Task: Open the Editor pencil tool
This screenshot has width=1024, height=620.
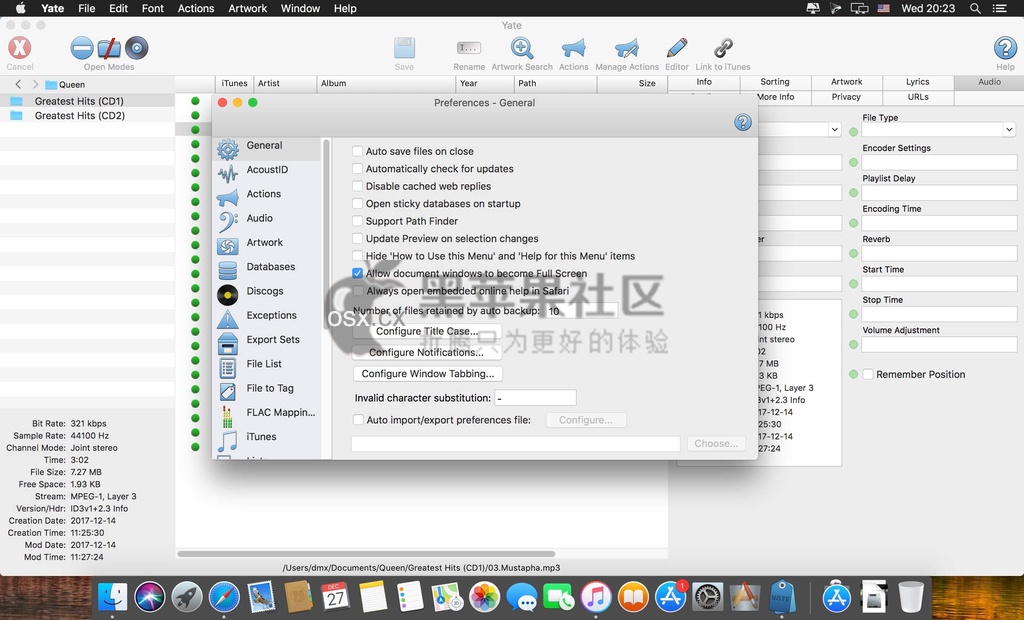Action: point(677,48)
